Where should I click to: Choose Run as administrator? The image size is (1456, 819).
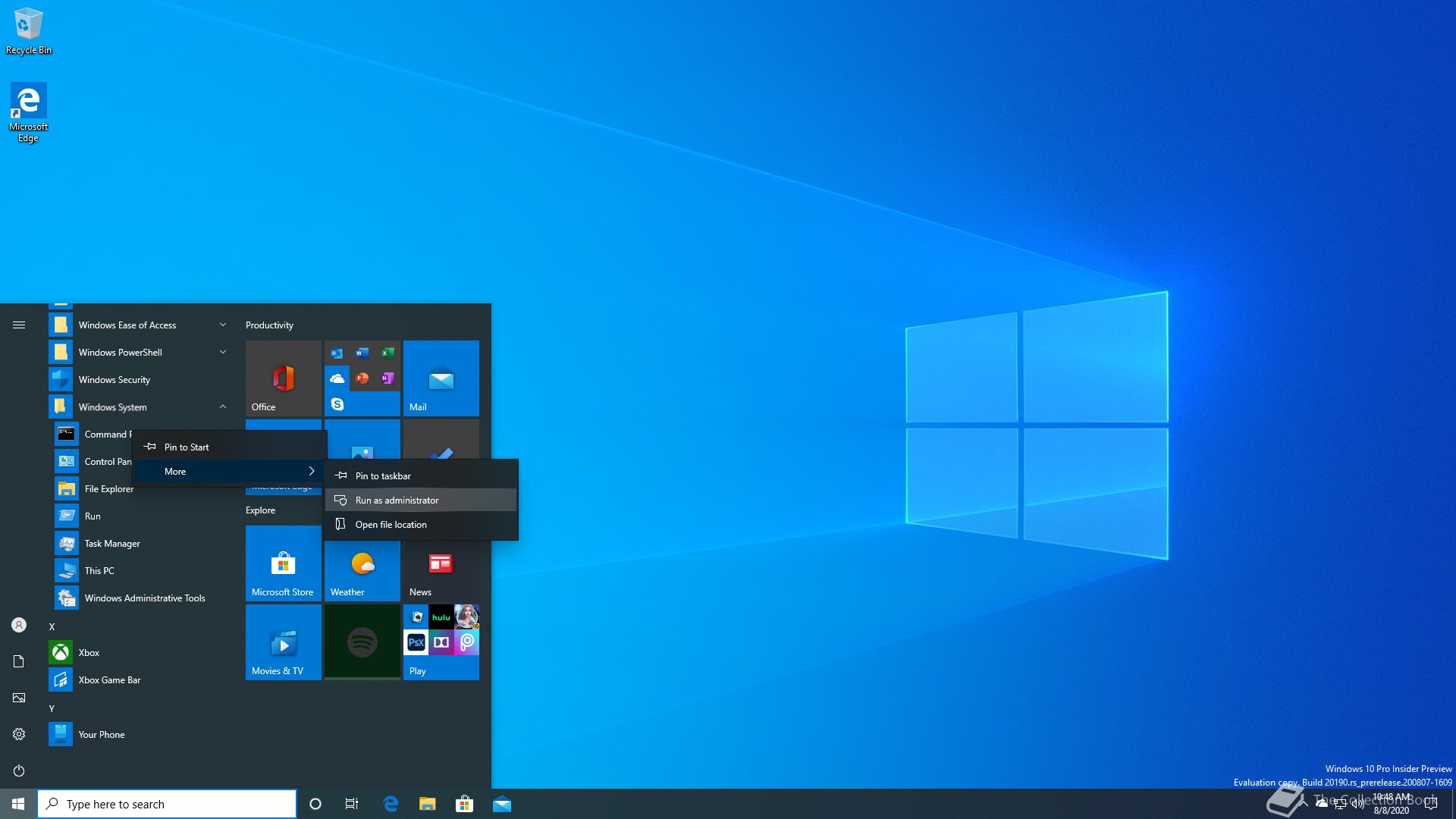coord(421,500)
